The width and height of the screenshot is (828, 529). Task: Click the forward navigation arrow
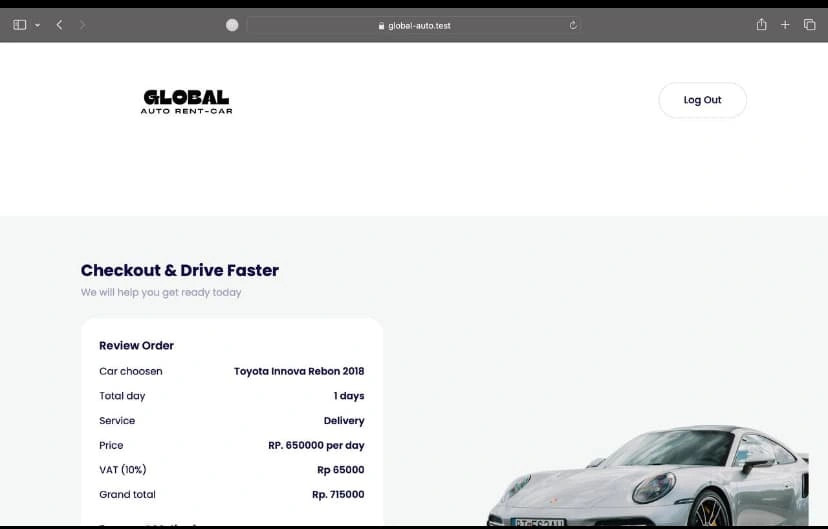82,25
